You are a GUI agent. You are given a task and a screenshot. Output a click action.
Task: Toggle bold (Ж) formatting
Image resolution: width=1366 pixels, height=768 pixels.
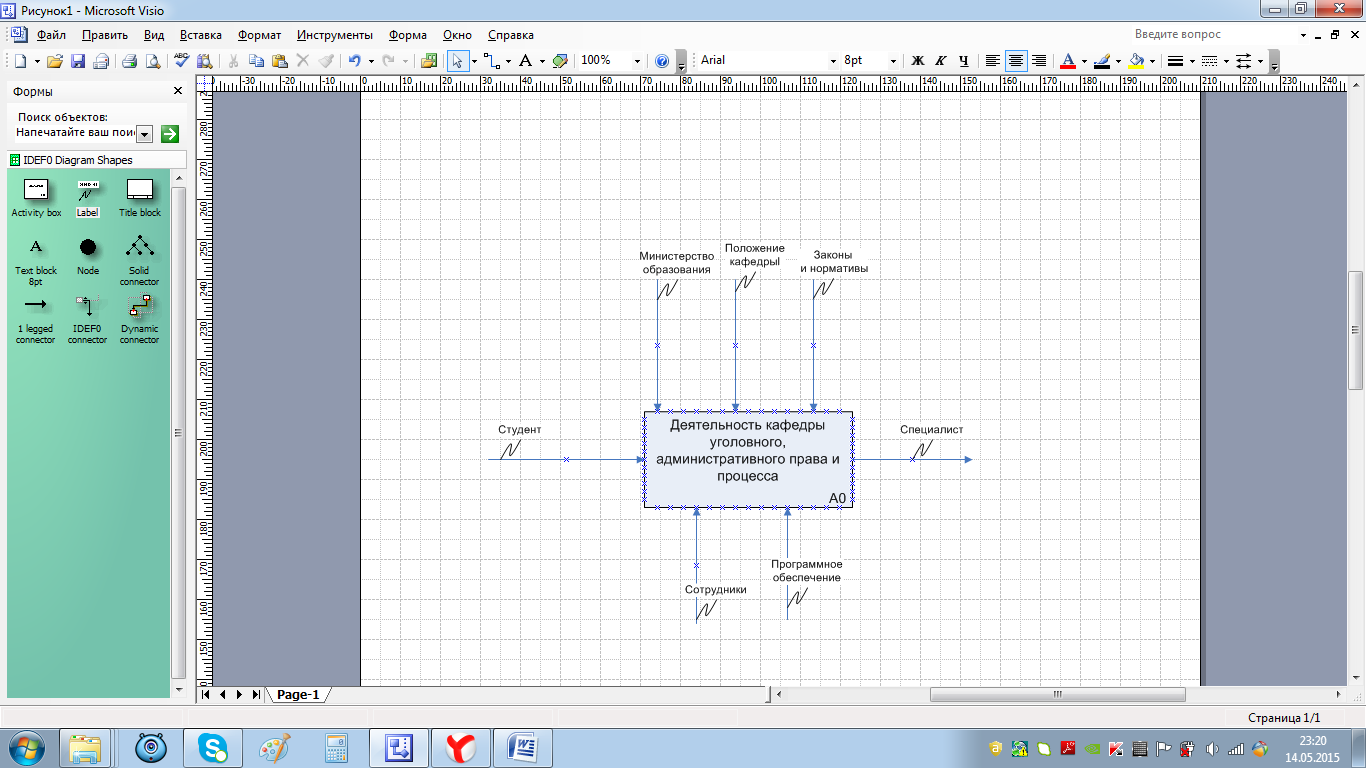(x=917, y=61)
